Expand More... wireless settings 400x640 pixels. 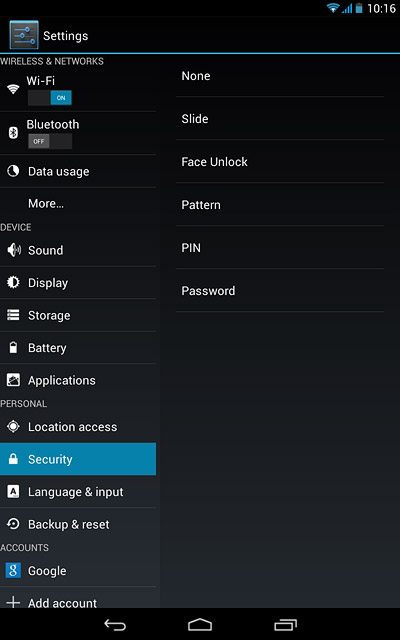tap(78, 203)
